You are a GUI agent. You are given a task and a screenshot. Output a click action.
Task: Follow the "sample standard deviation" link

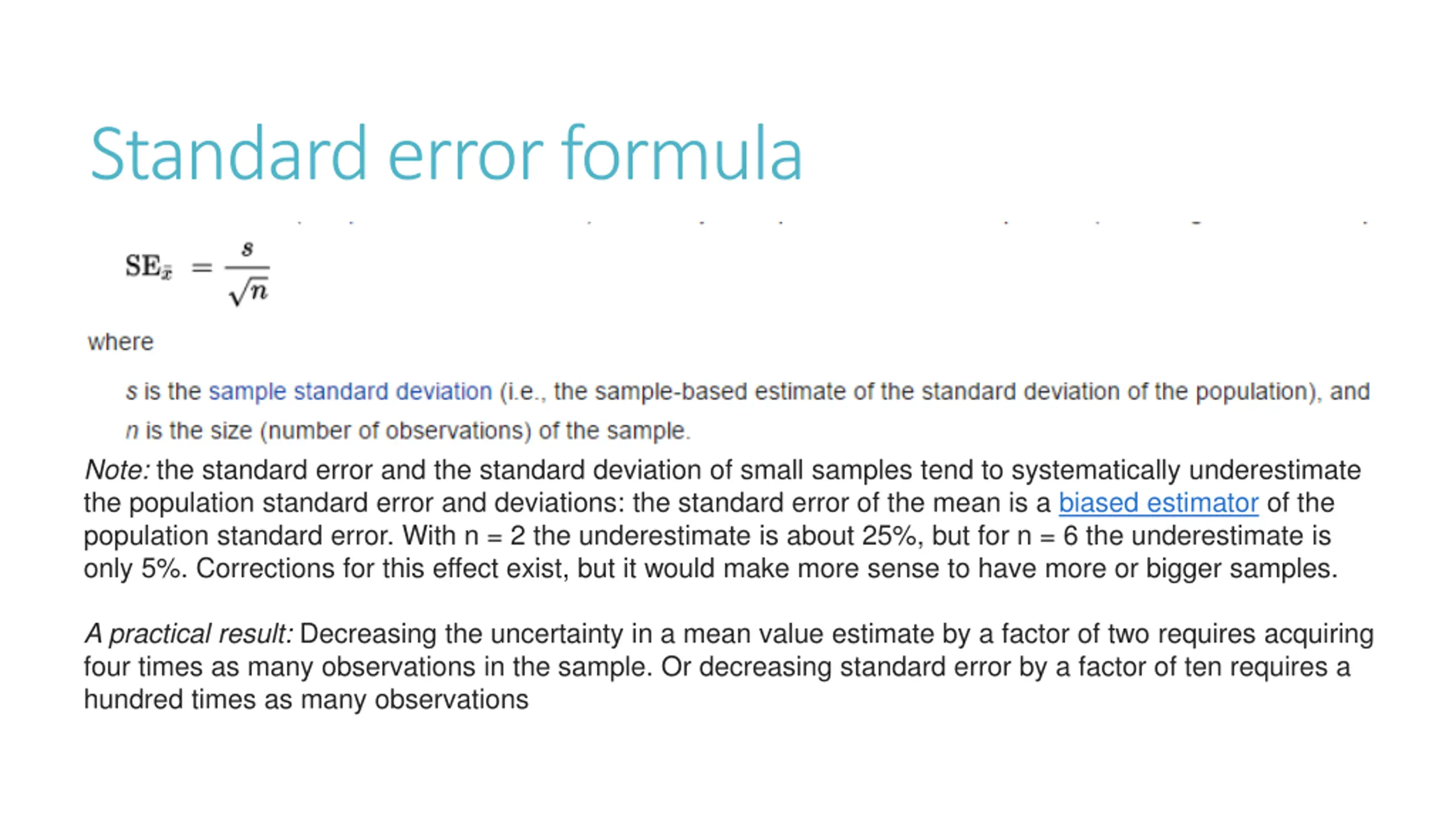(350, 392)
